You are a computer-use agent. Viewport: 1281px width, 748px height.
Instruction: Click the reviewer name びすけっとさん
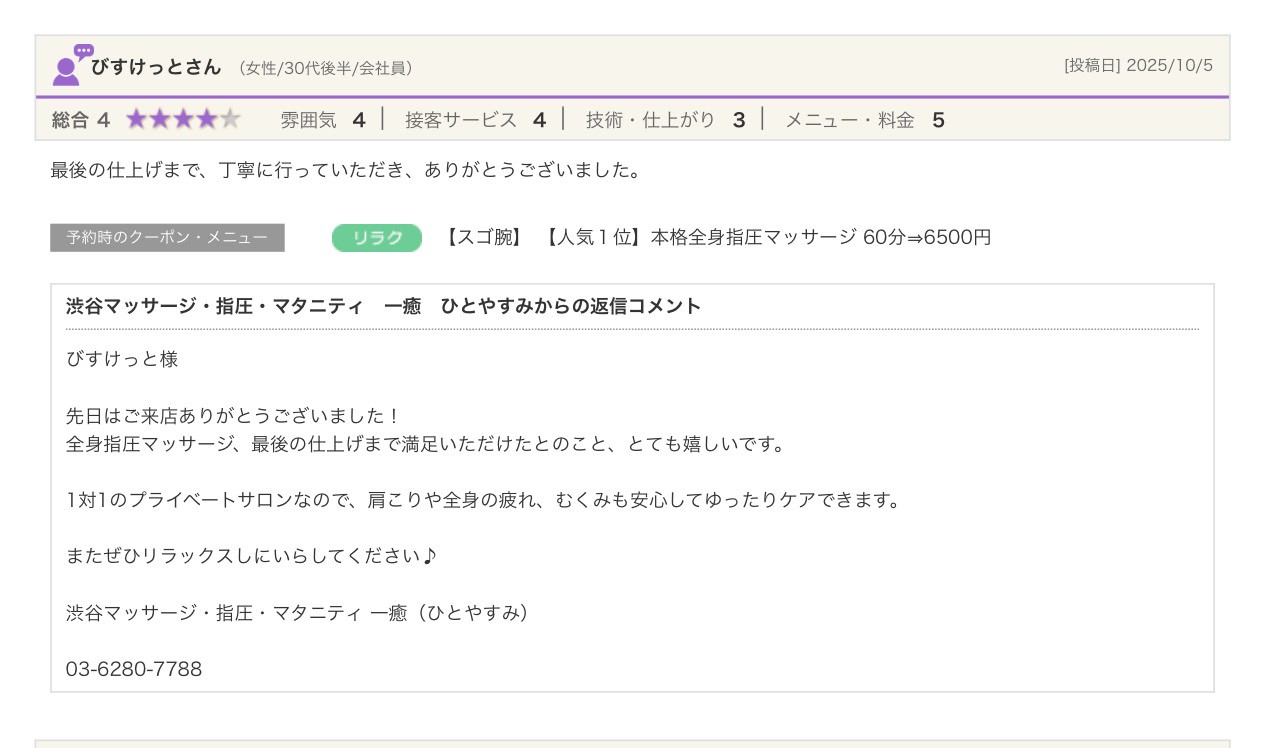point(155,67)
